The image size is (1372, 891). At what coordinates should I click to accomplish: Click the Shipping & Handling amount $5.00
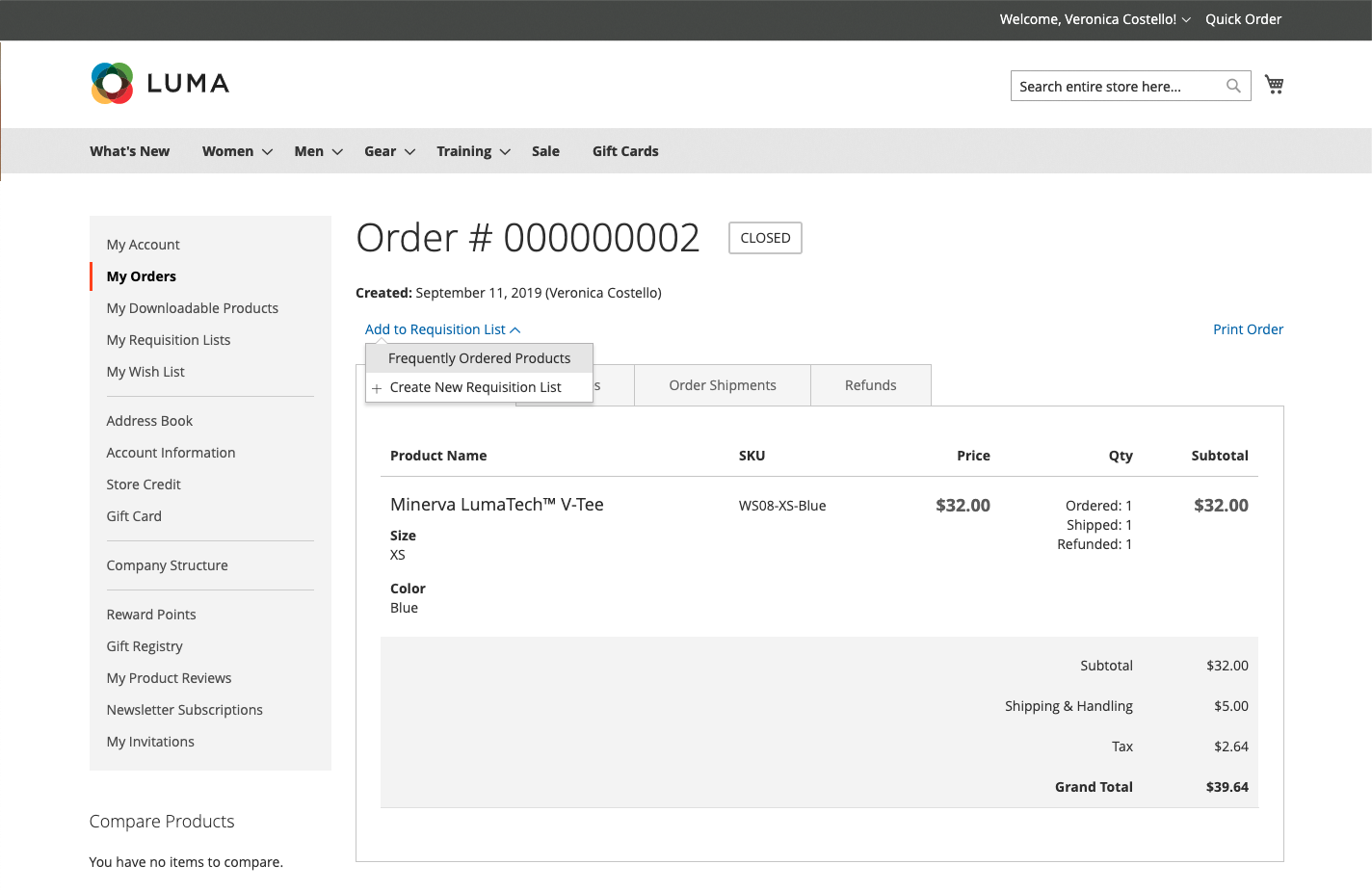tap(1231, 706)
